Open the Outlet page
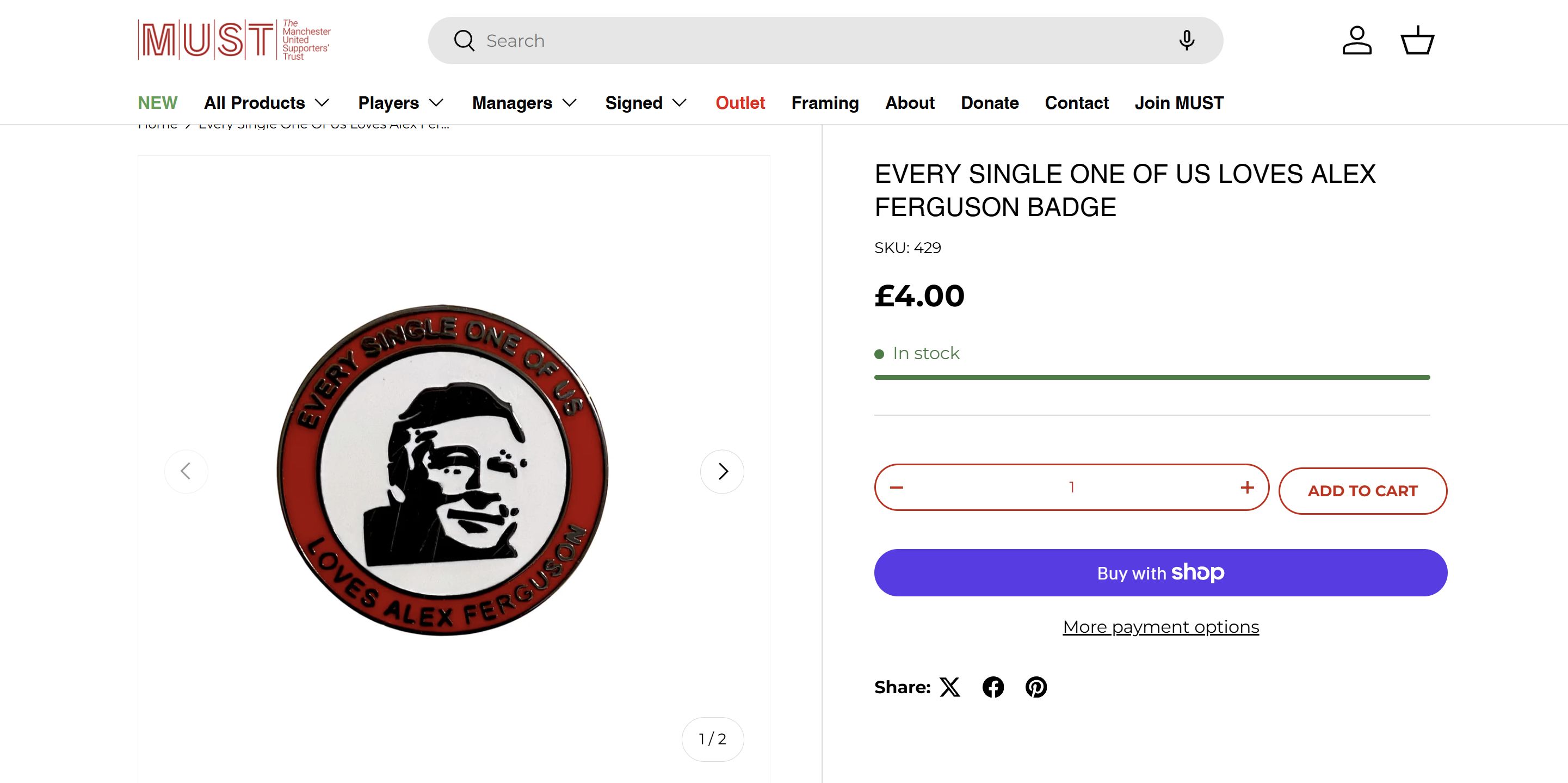The width and height of the screenshot is (1568, 783). click(x=740, y=103)
